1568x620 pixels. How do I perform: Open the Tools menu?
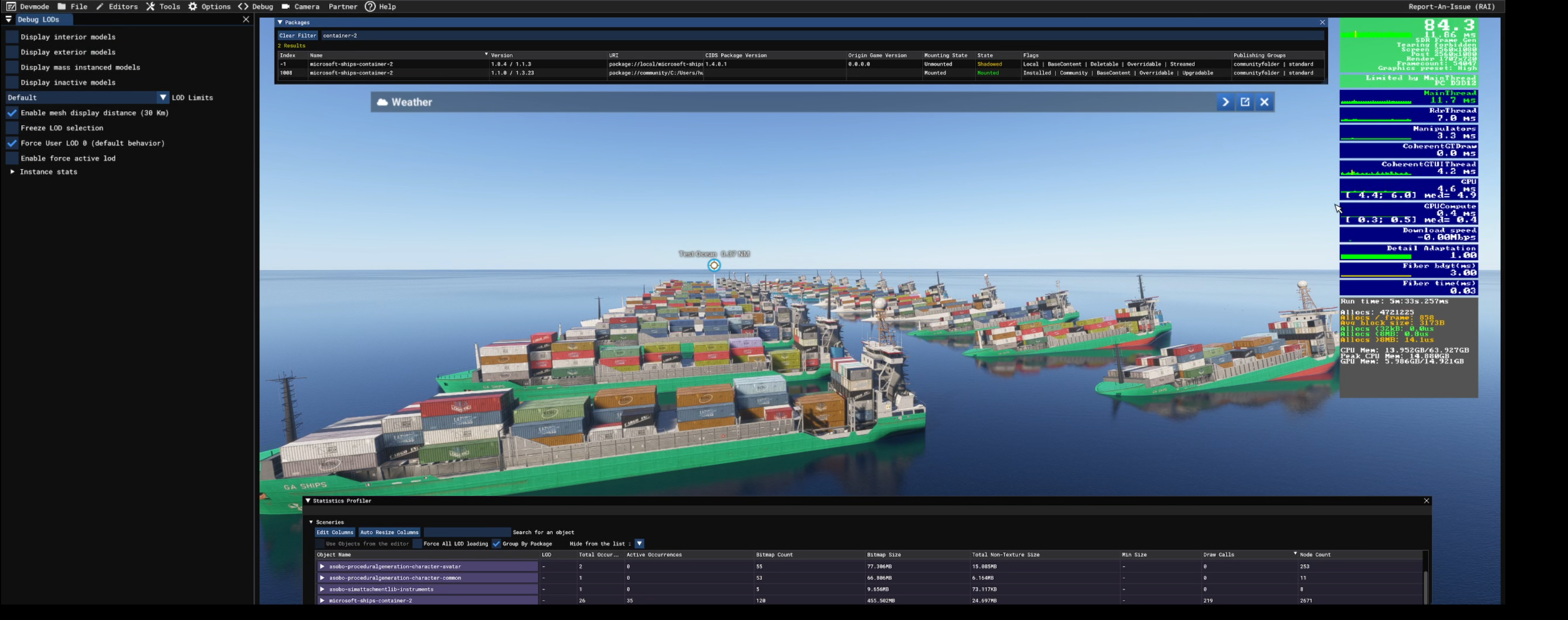[169, 7]
